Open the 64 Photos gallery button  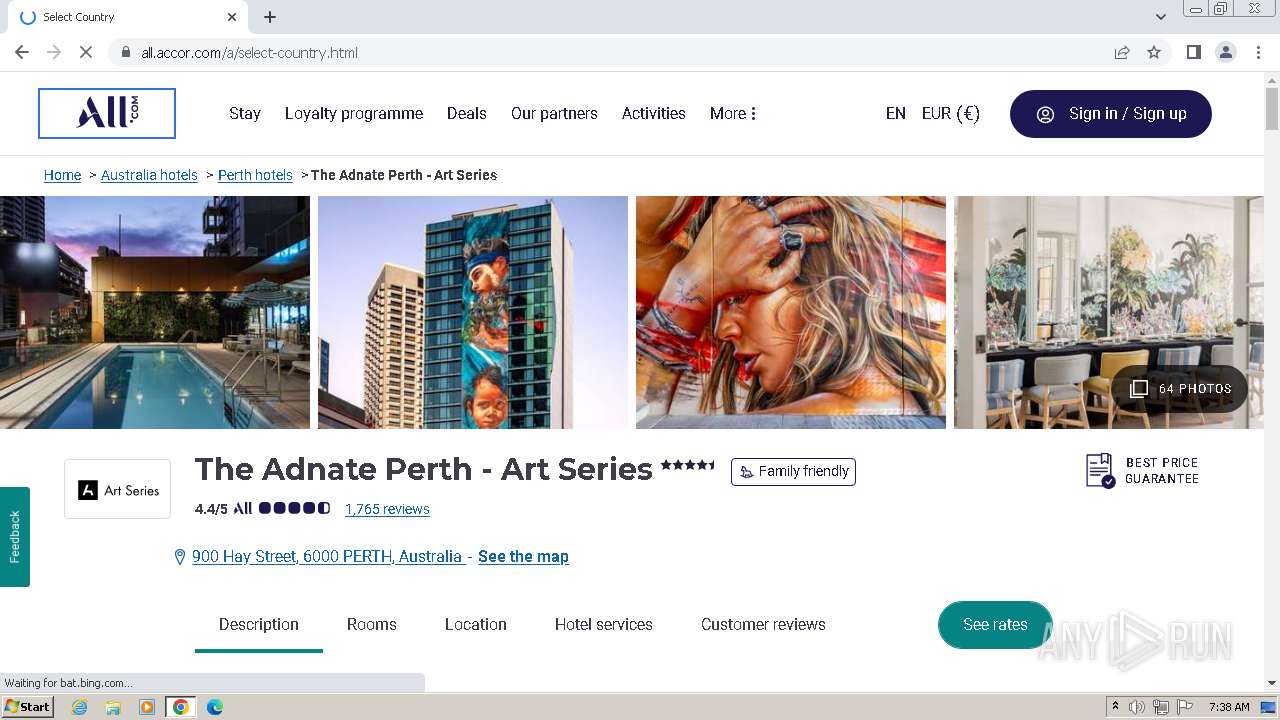click(x=1181, y=389)
